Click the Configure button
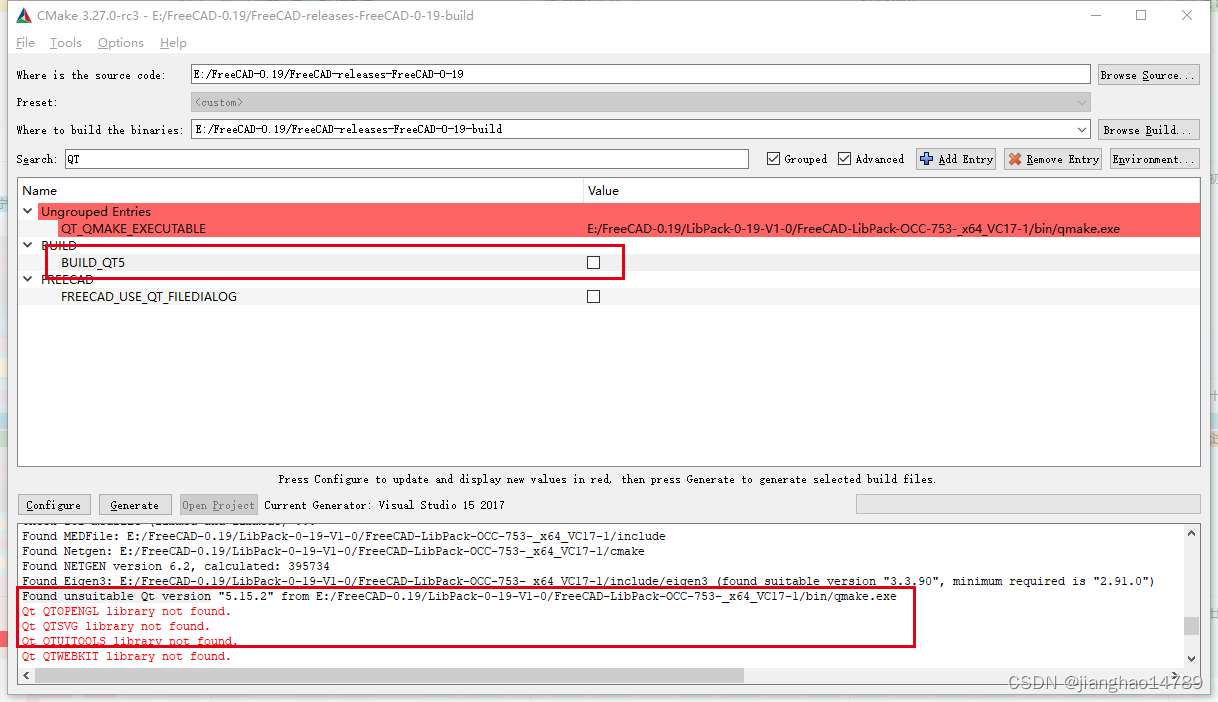Screen dimensions: 1218x702 coord(54,505)
